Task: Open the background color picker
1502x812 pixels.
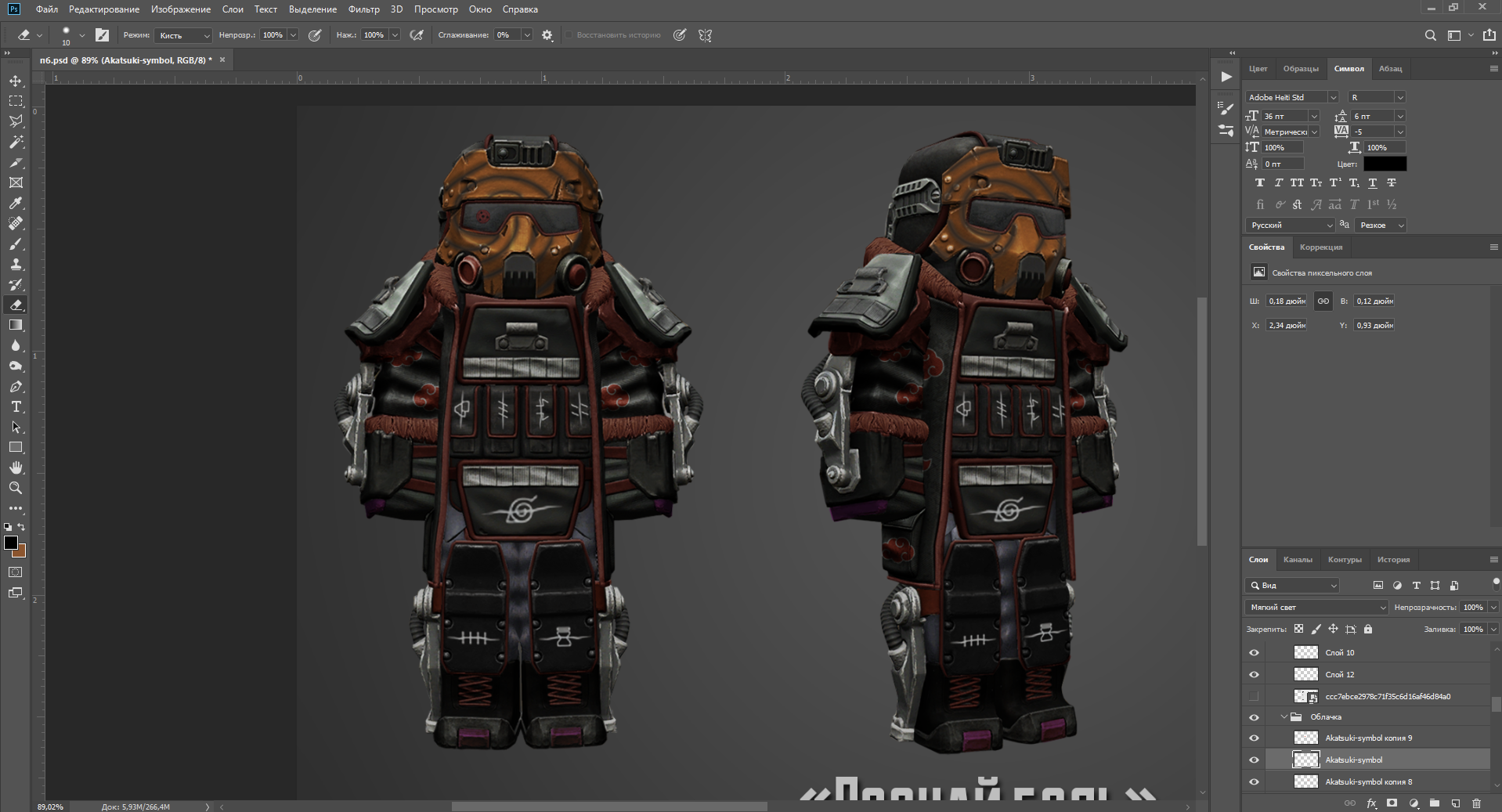Action: coord(22,552)
